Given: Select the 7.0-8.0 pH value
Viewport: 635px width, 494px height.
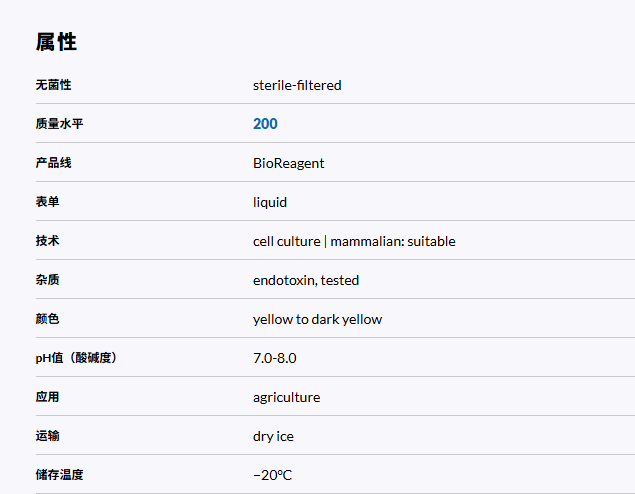Looking at the screenshot, I should pyautogui.click(x=274, y=358).
